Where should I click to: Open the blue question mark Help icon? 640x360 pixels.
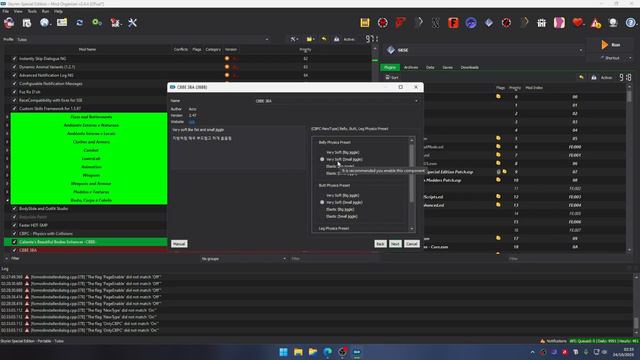[x=631, y=23]
